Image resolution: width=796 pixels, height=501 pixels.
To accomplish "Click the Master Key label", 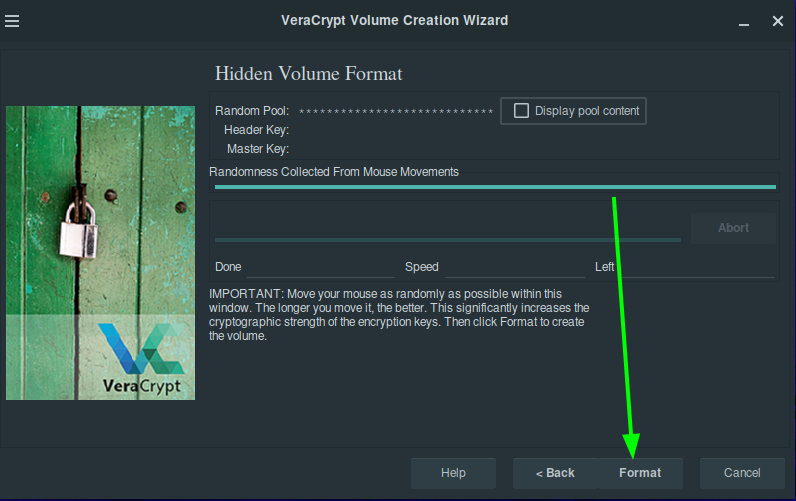I will pos(258,149).
